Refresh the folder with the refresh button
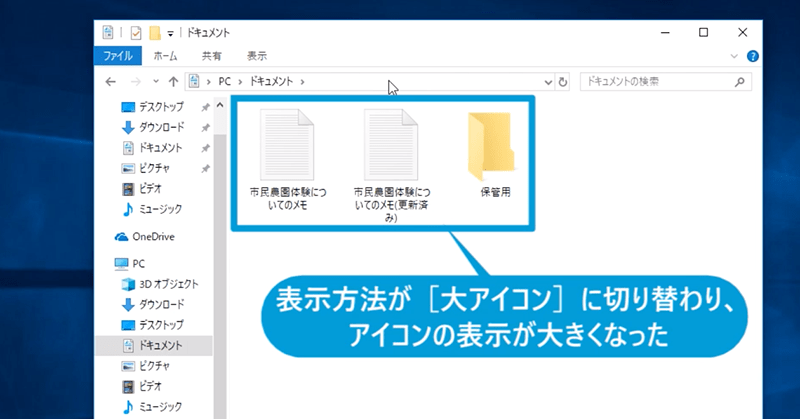The image size is (800, 419). click(563, 82)
